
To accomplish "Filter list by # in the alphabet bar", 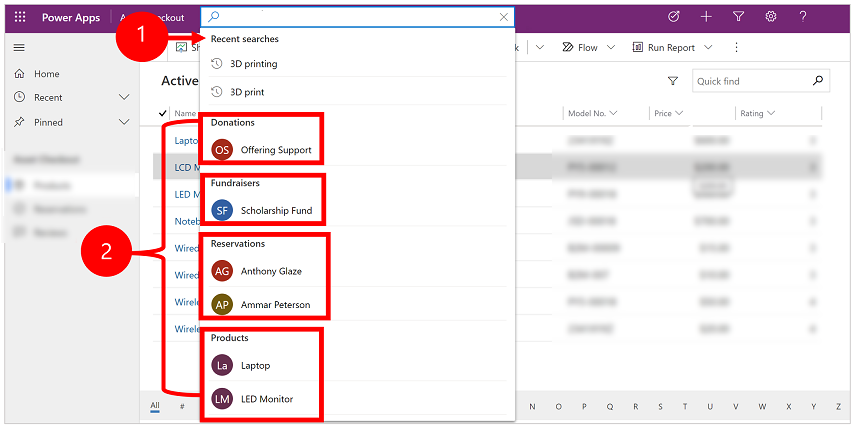I will tap(183, 407).
